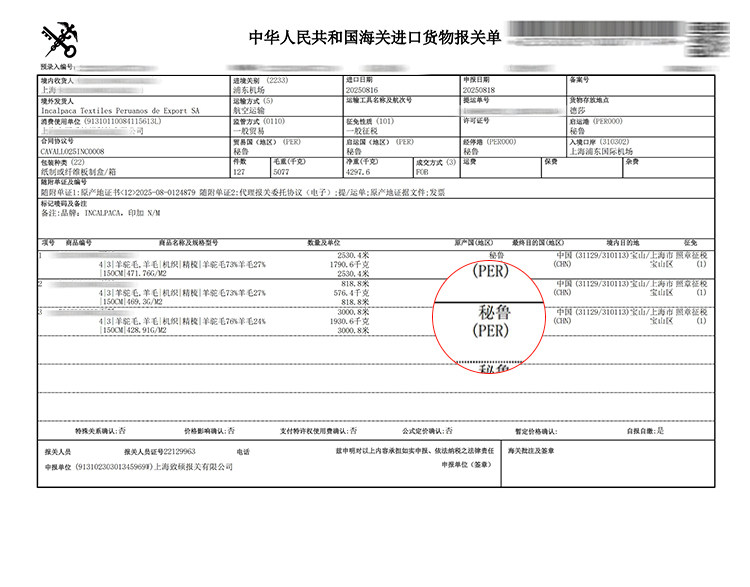Click the 境内目的地 column header
The width and height of the screenshot is (750, 587).
tap(623, 243)
